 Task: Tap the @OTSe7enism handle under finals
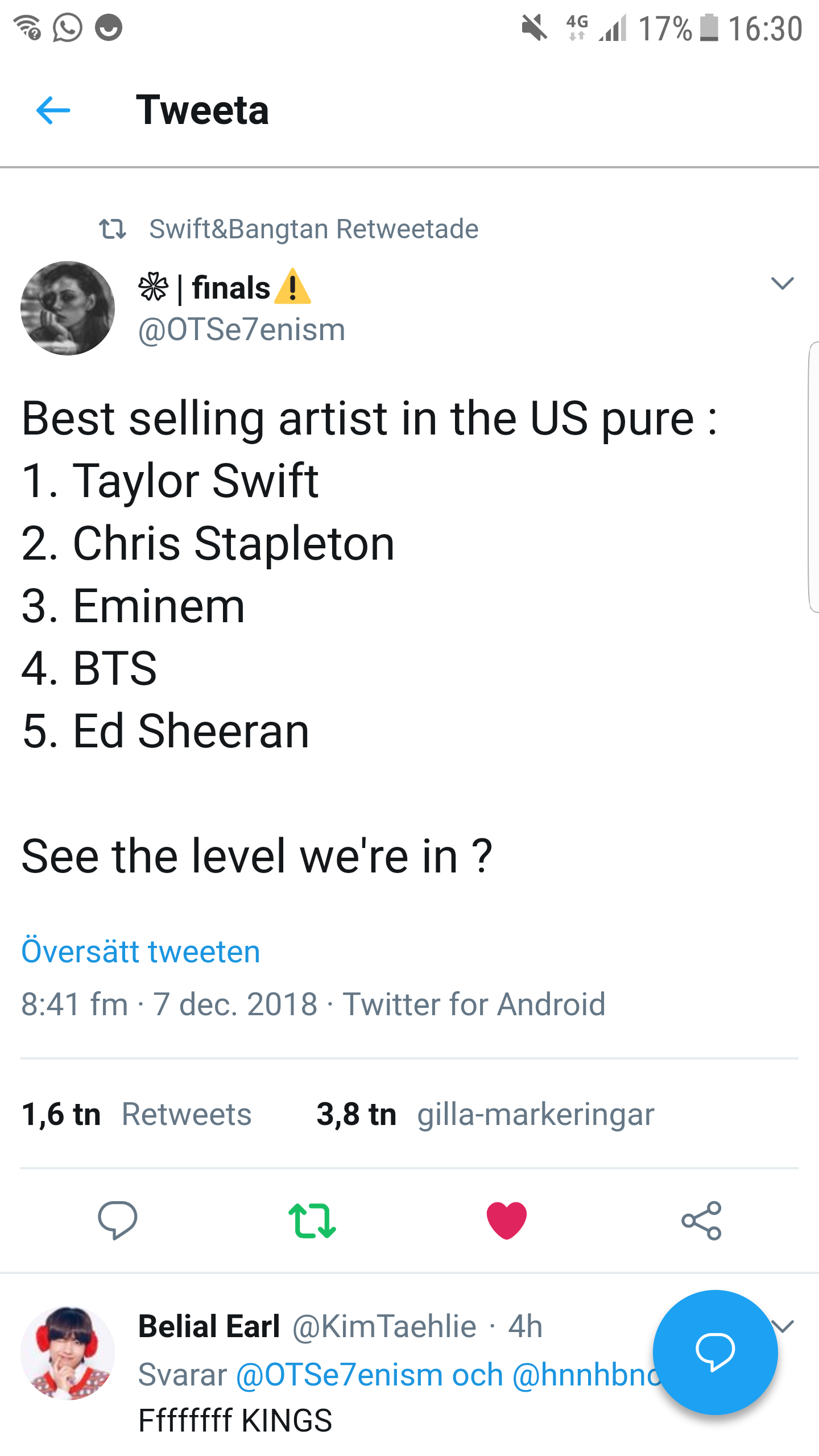point(242,330)
